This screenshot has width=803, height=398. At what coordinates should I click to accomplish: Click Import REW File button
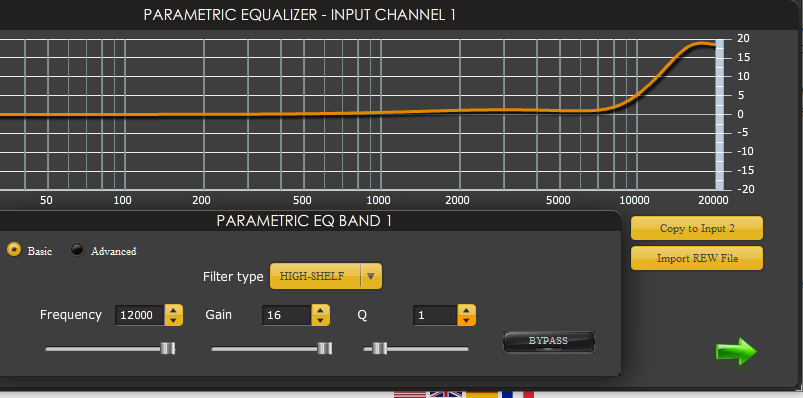tap(696, 258)
